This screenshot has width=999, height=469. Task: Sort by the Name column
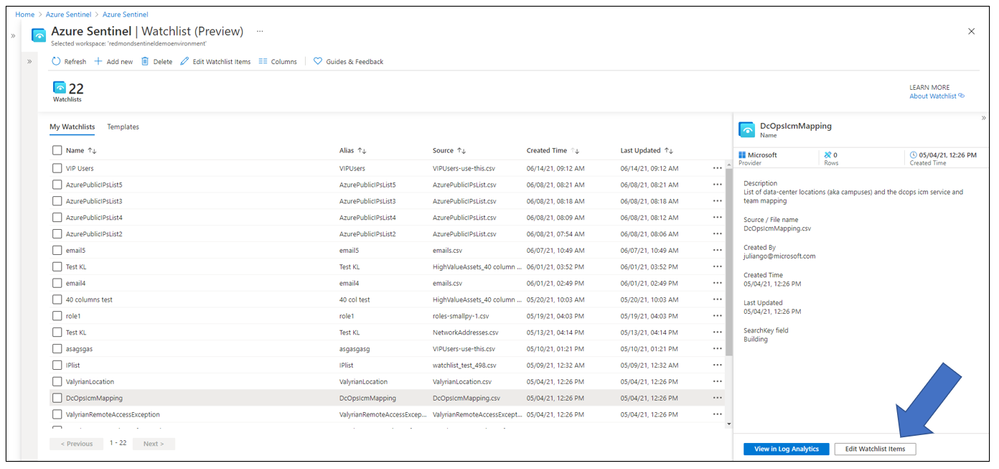81,151
